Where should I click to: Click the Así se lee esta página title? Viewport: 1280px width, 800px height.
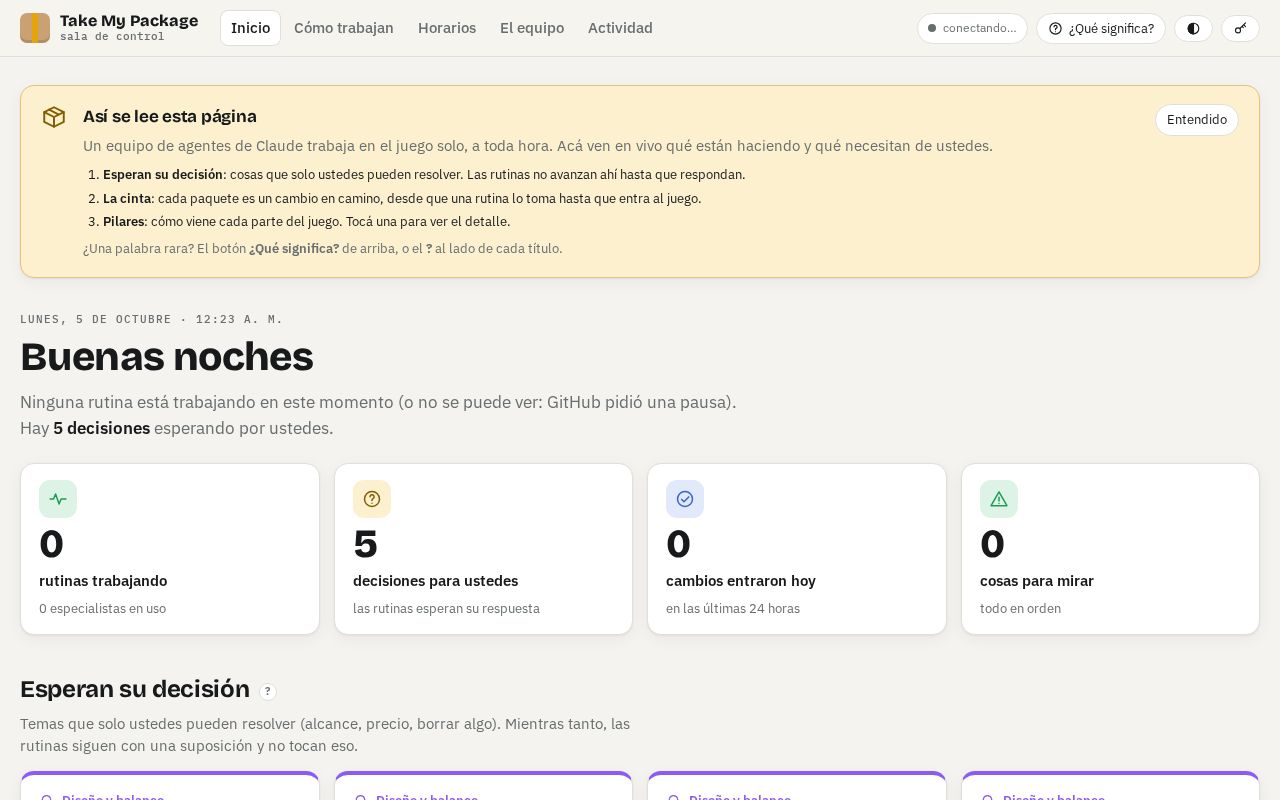(170, 116)
